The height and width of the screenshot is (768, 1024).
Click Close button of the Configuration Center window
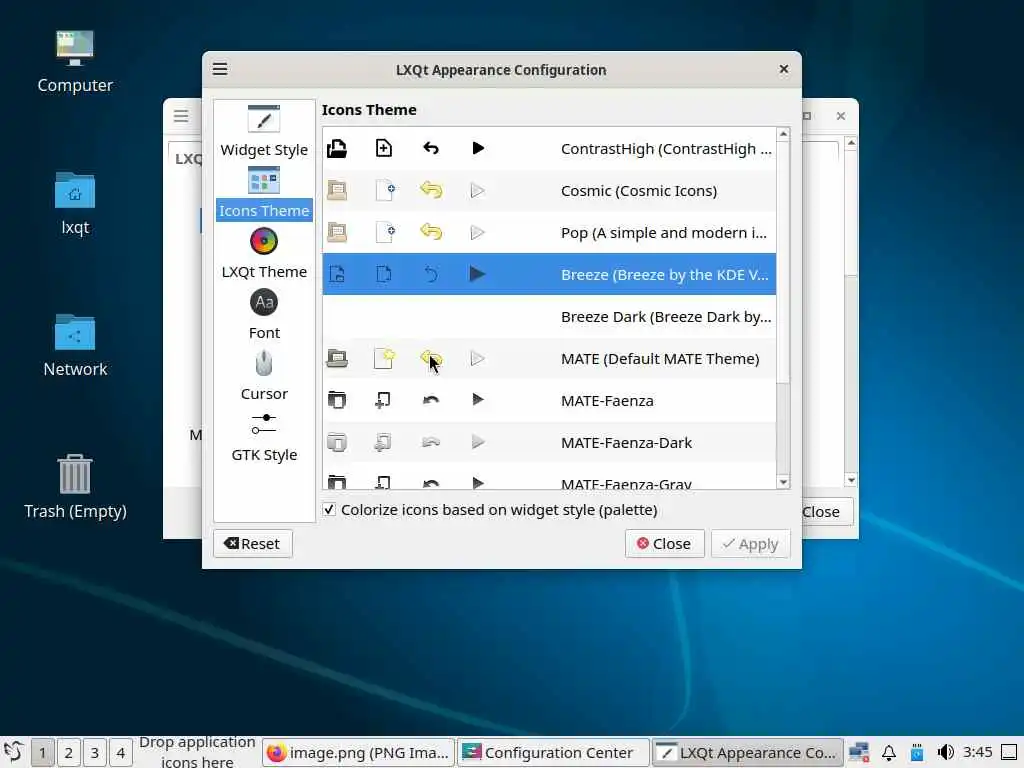point(825,512)
